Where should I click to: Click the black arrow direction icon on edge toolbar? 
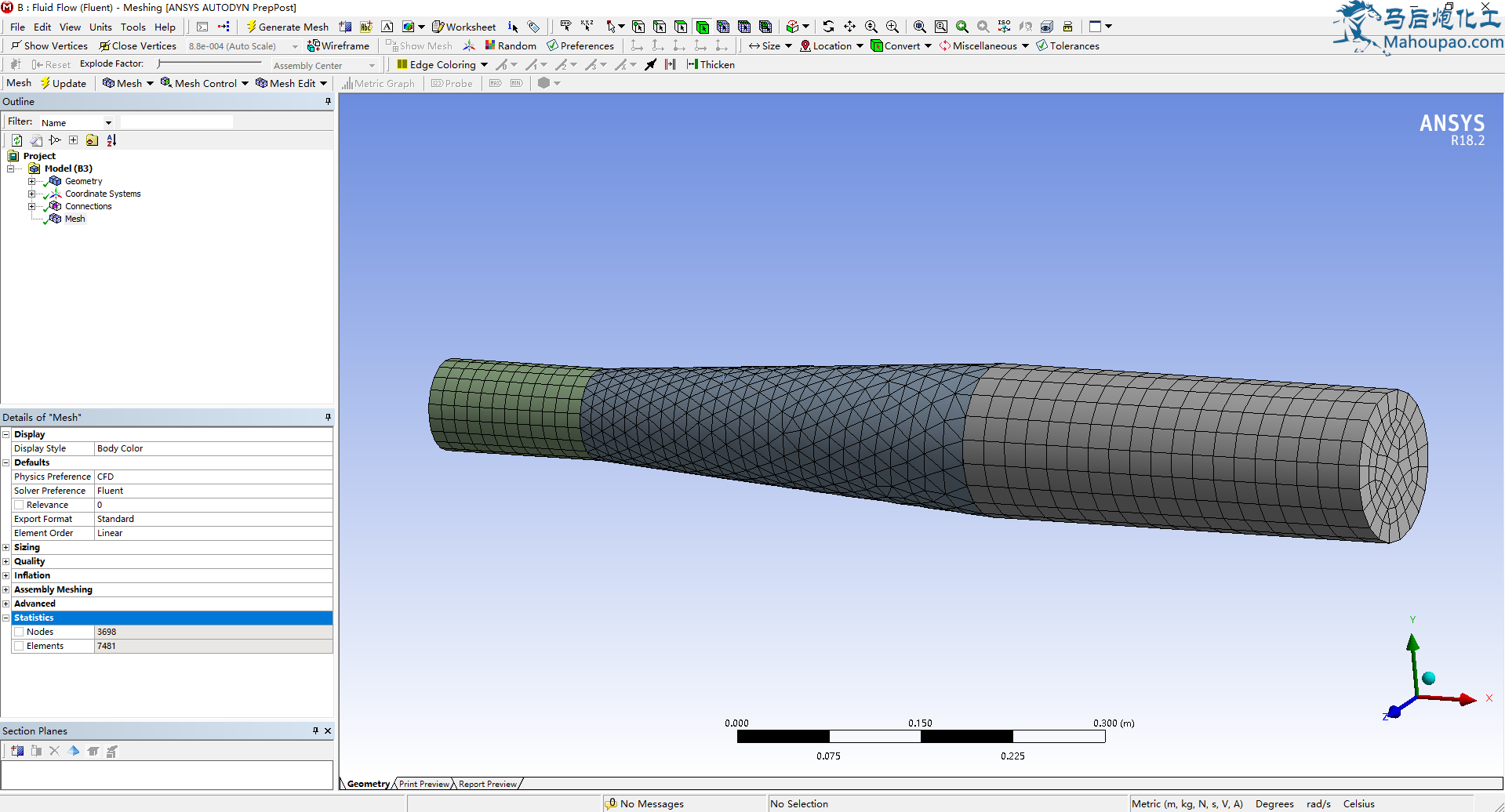650,64
